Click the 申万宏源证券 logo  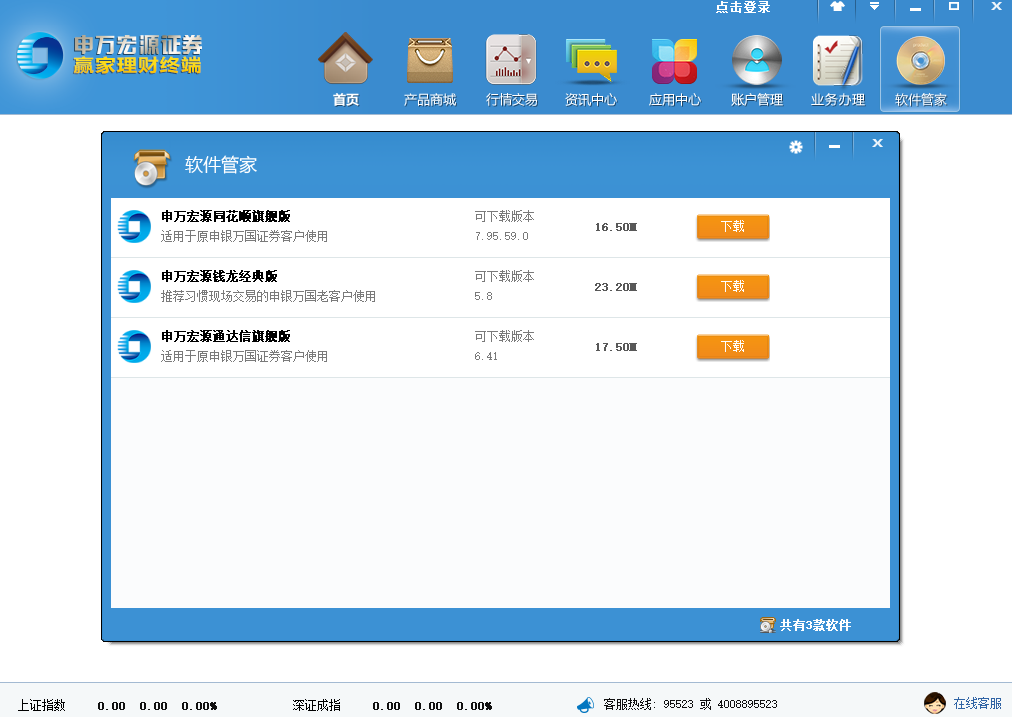109,55
